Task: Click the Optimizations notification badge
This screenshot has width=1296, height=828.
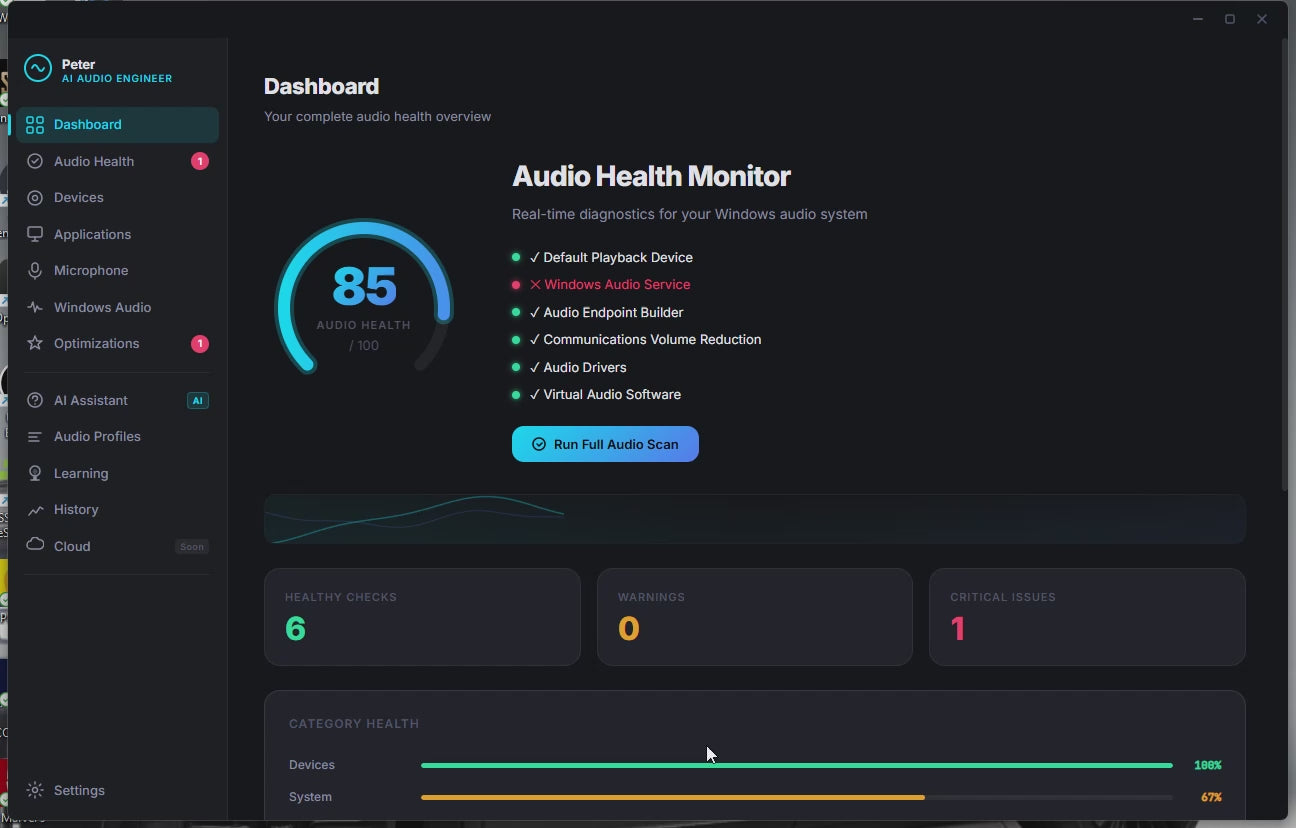Action: pyautogui.click(x=200, y=344)
